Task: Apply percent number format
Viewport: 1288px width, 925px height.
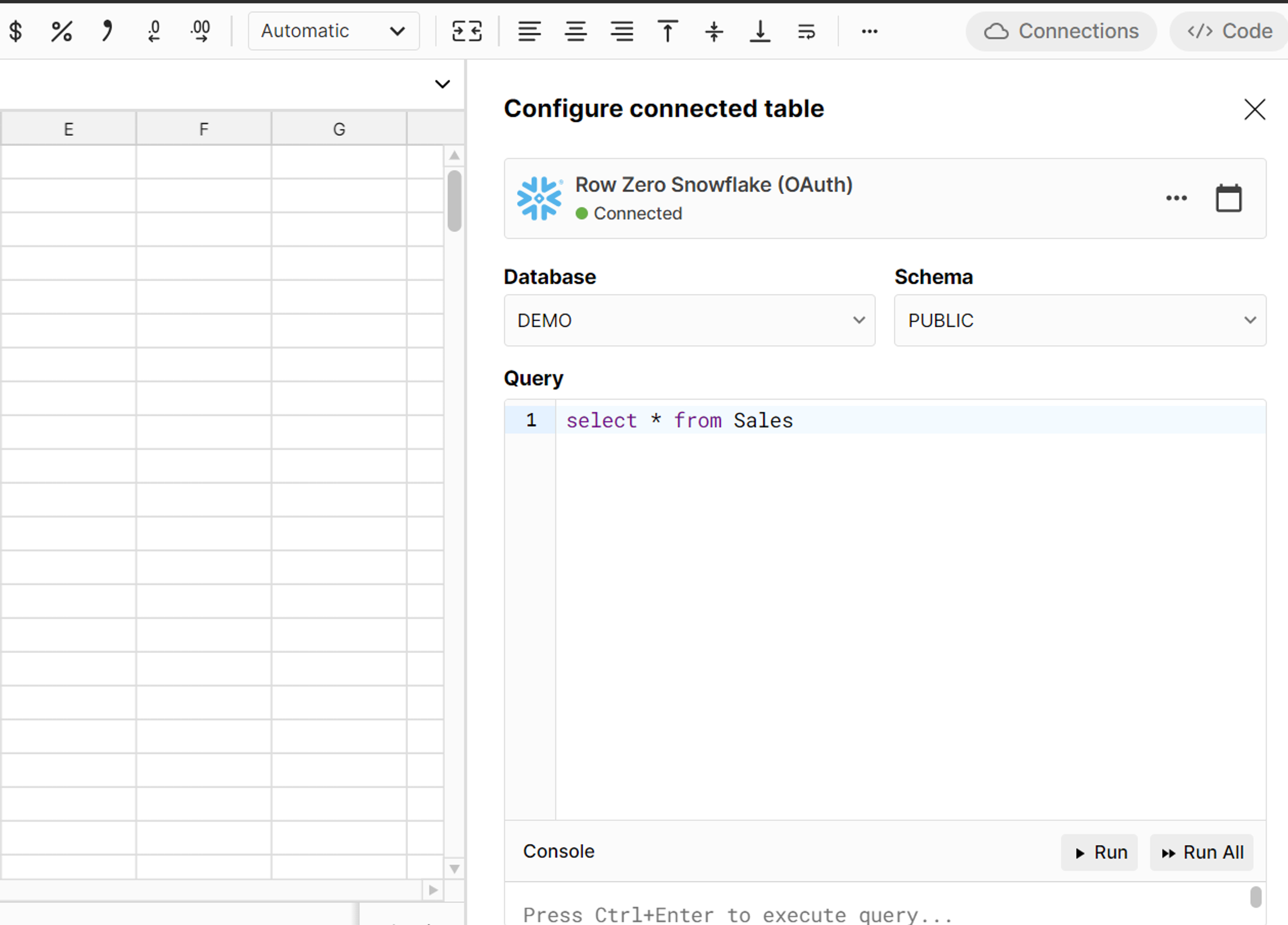Action: click(61, 31)
